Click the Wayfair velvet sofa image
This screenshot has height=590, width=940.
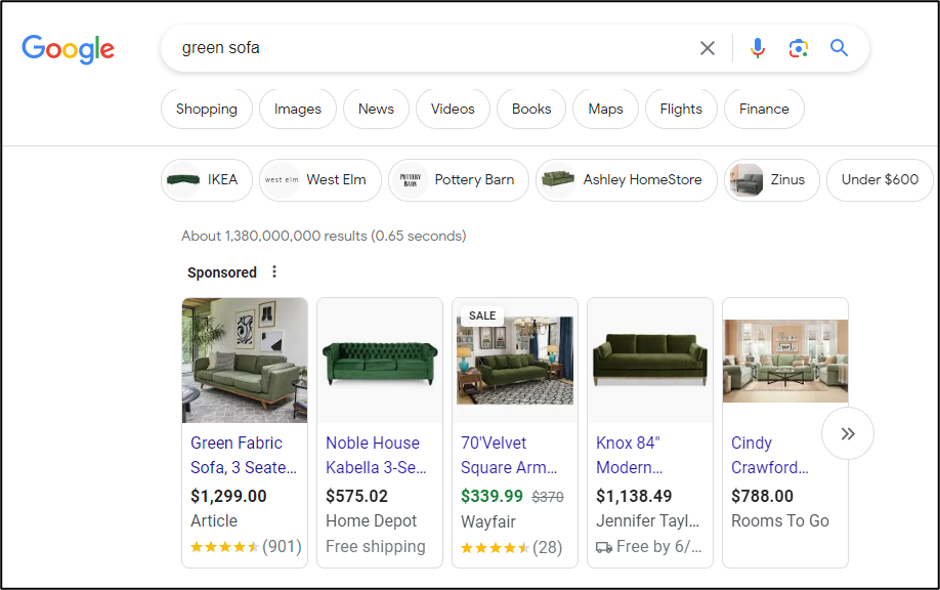tap(515, 360)
